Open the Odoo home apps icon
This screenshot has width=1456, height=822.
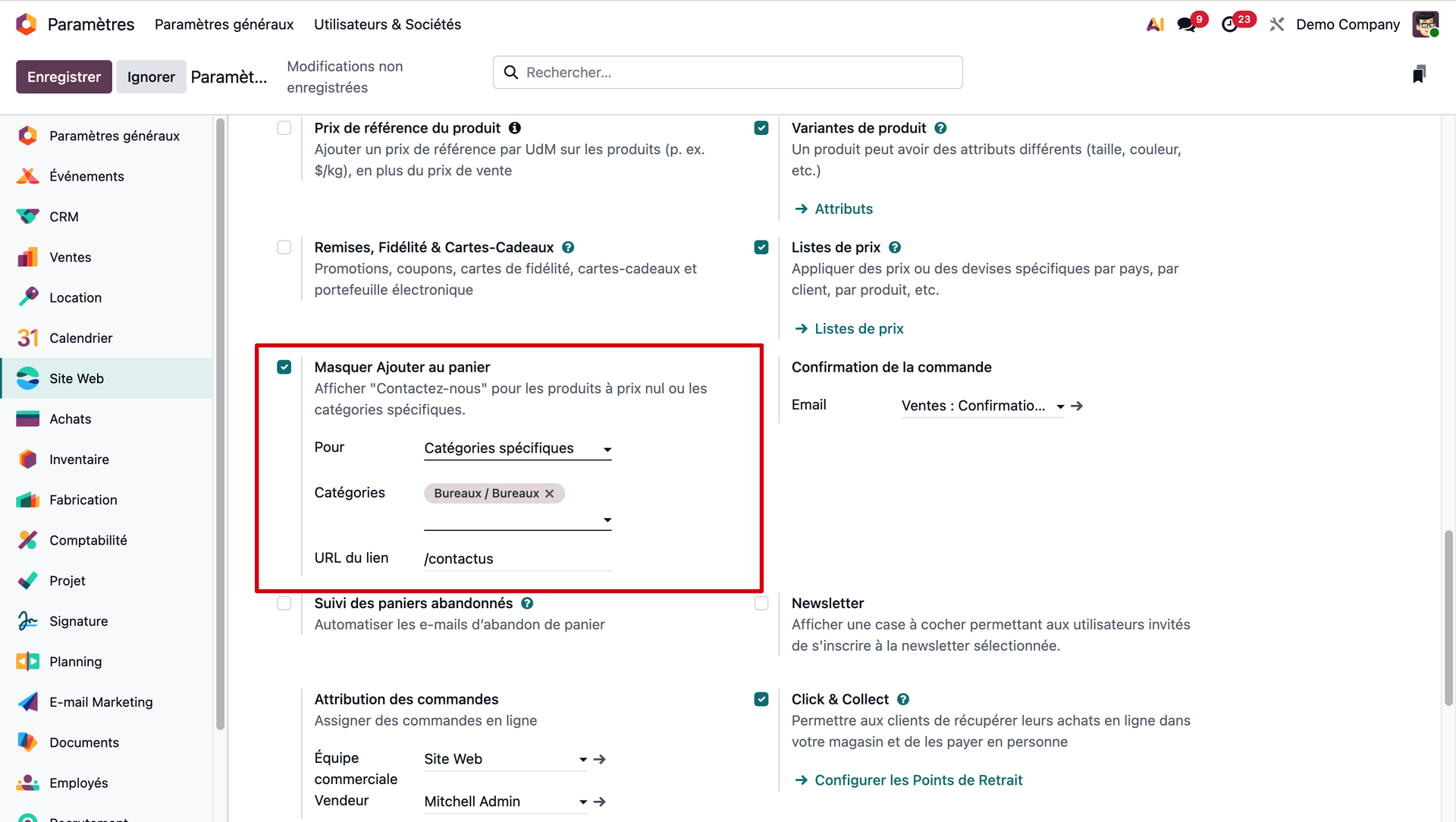(27, 24)
